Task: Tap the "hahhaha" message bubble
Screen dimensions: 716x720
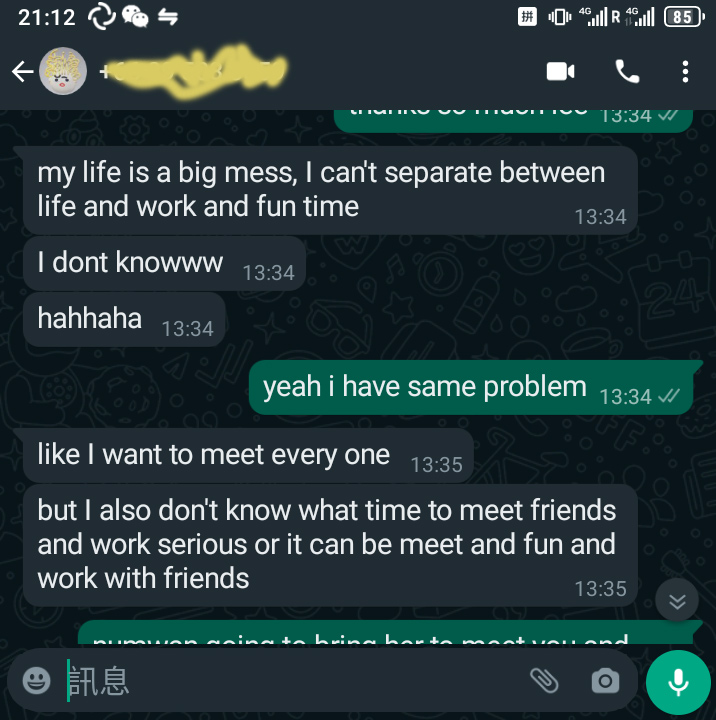Action: (124, 320)
